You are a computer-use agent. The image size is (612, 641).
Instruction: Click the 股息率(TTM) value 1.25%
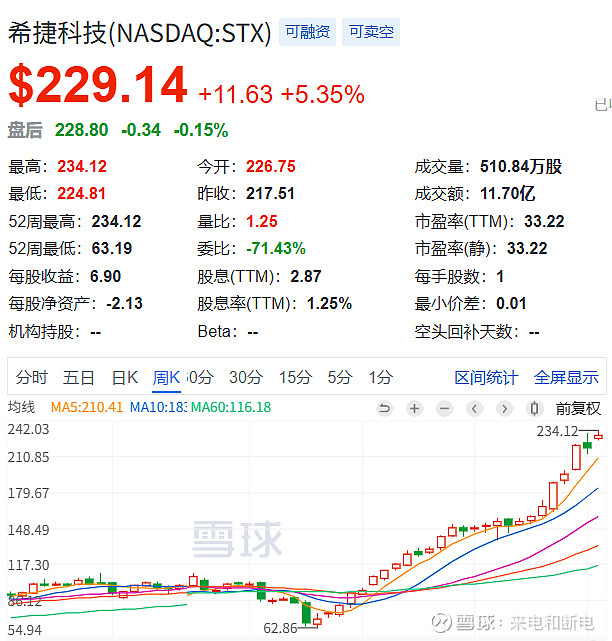pyautogui.click(x=329, y=303)
